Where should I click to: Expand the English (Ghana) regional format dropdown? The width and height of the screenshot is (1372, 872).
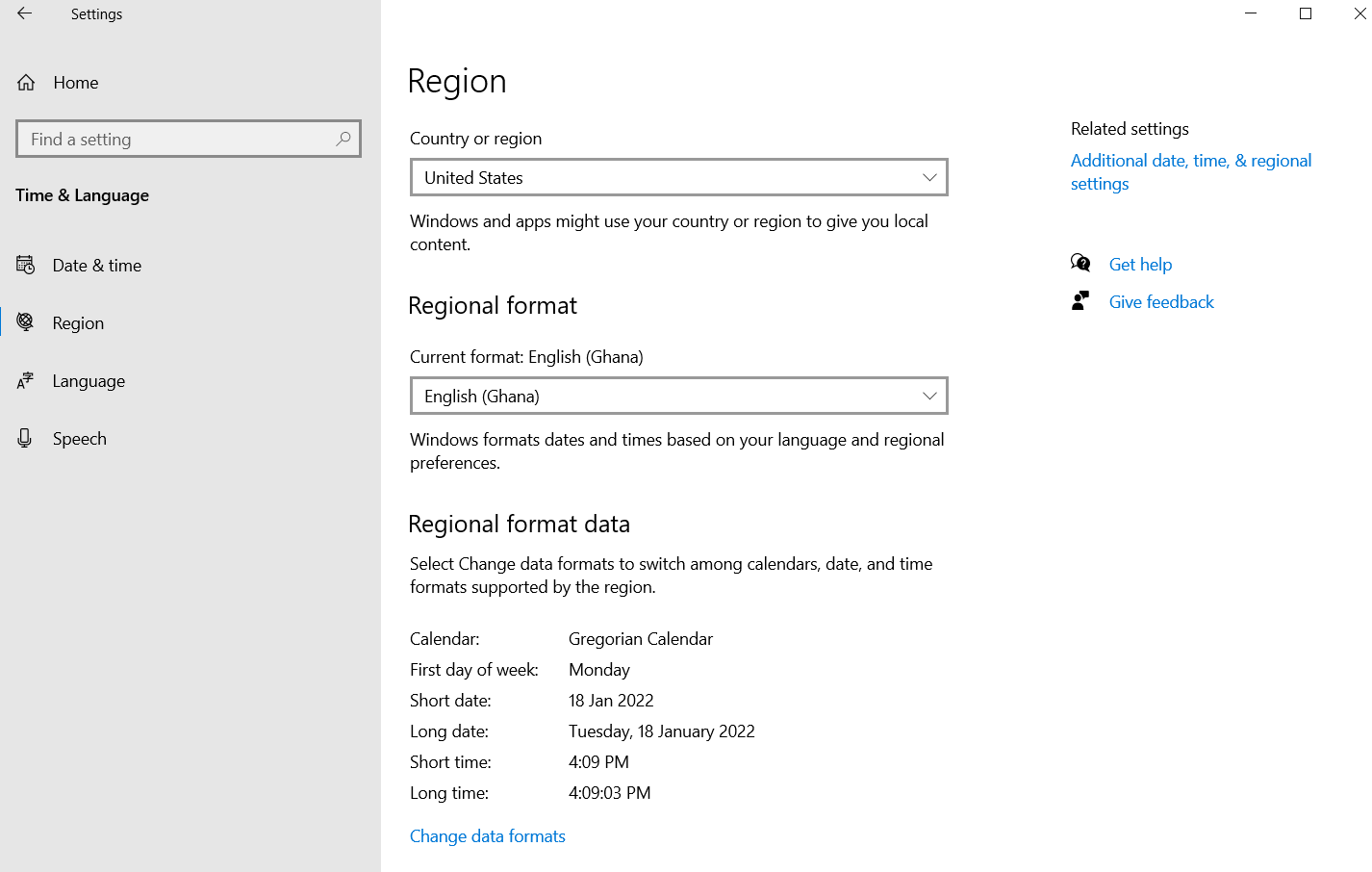[679, 396]
